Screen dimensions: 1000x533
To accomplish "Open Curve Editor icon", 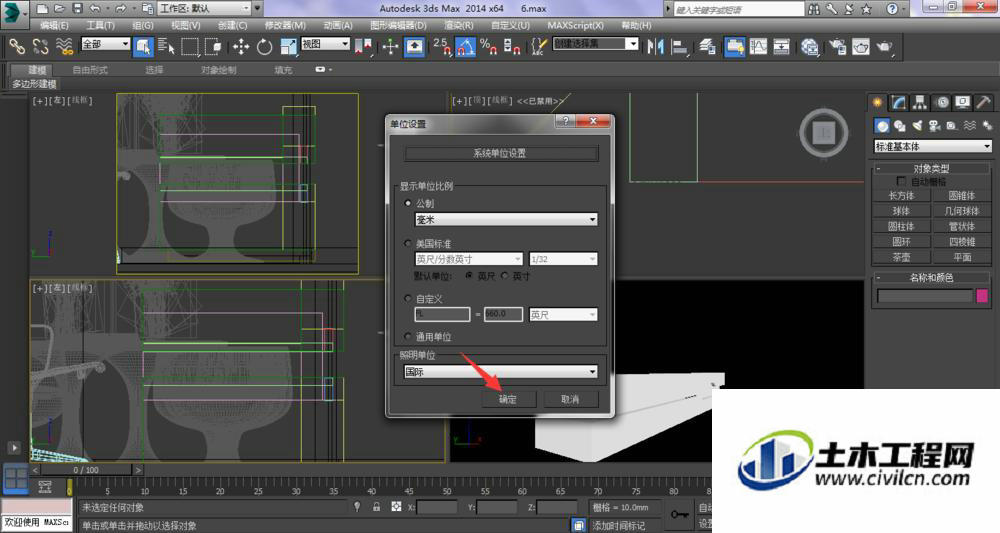I will point(758,47).
